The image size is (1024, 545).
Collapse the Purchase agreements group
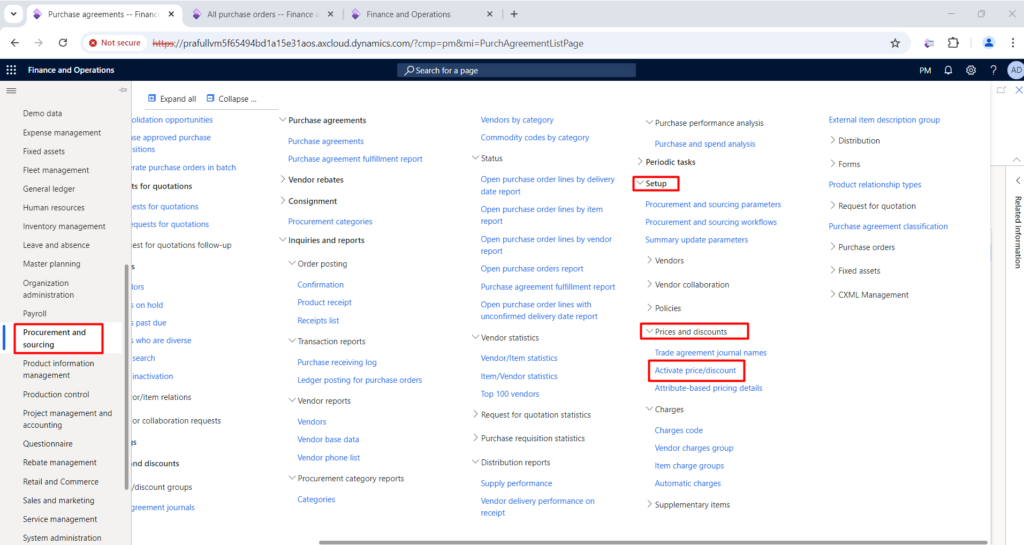pos(283,120)
